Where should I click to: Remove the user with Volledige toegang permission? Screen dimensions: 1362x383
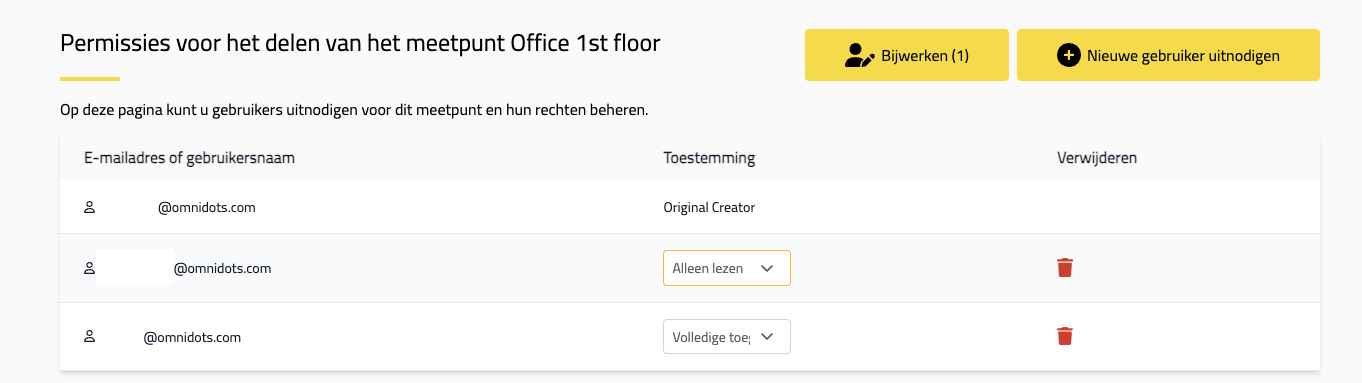[1065, 336]
